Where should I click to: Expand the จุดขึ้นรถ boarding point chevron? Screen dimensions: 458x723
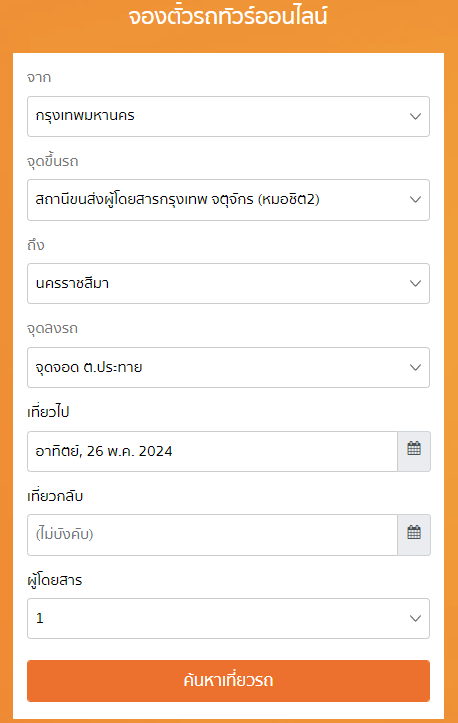(x=415, y=200)
